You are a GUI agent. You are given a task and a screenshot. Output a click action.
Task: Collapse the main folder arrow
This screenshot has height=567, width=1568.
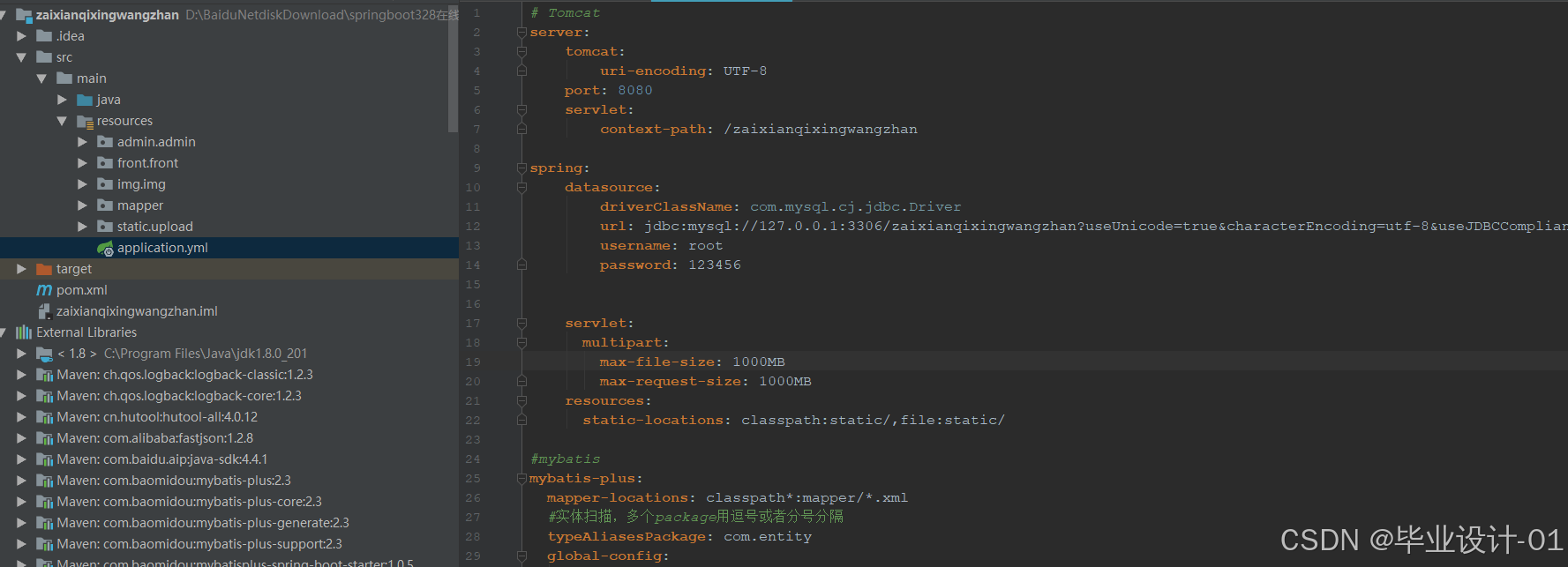(41, 78)
